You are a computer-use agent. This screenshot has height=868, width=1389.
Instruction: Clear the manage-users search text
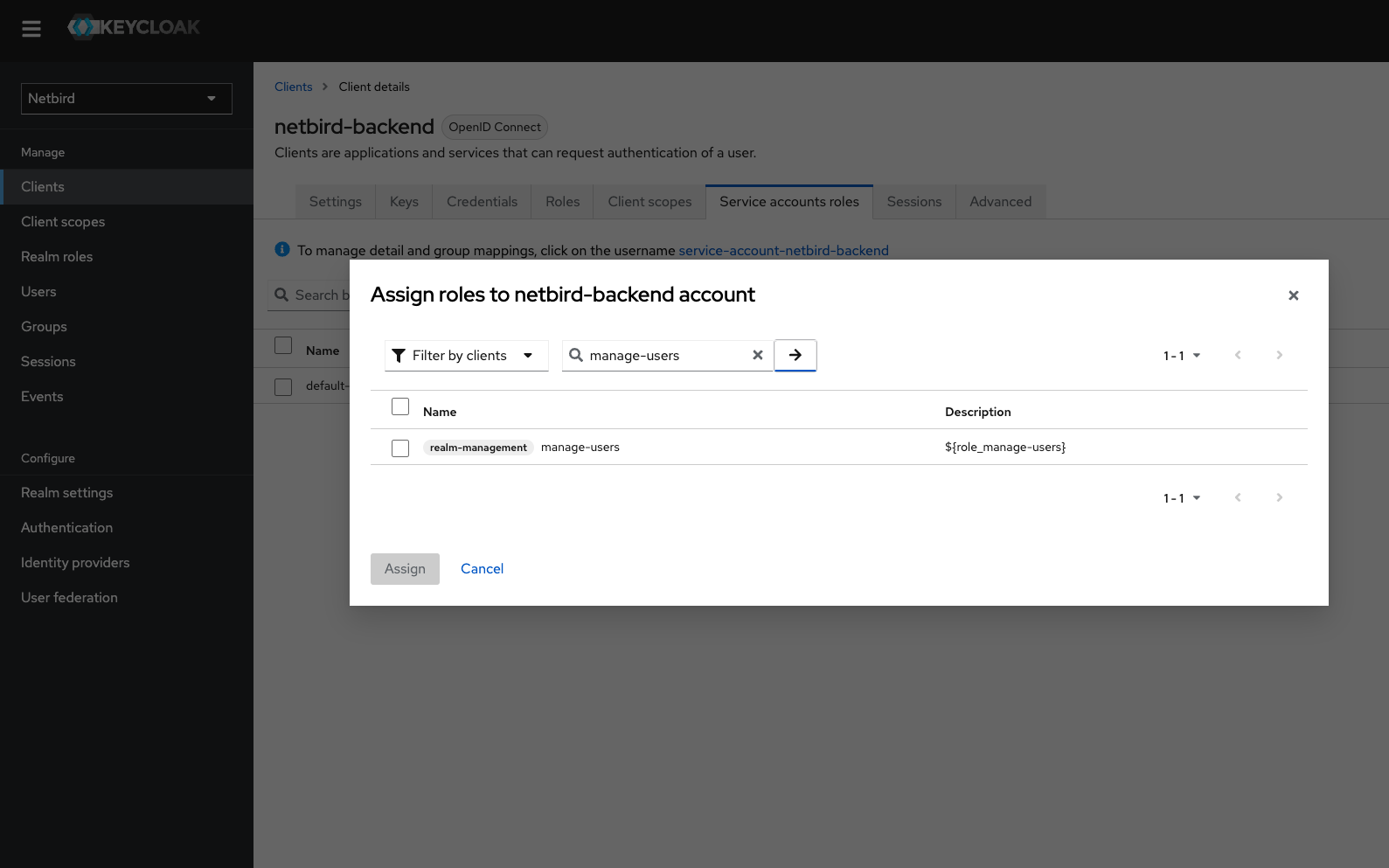(x=757, y=355)
